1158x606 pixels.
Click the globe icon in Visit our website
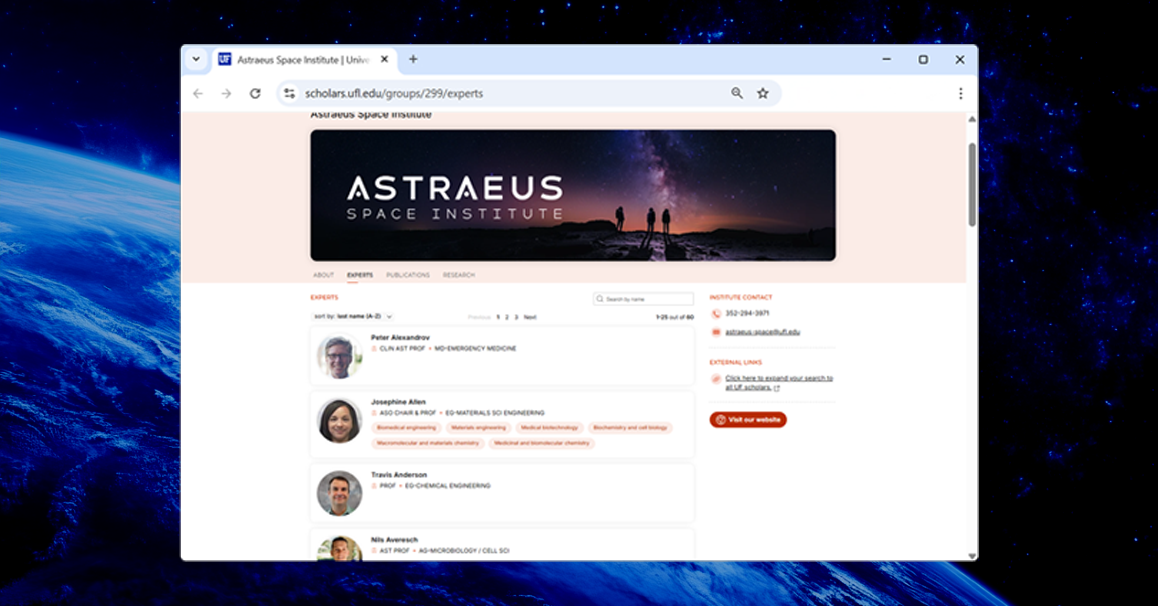[x=721, y=420]
